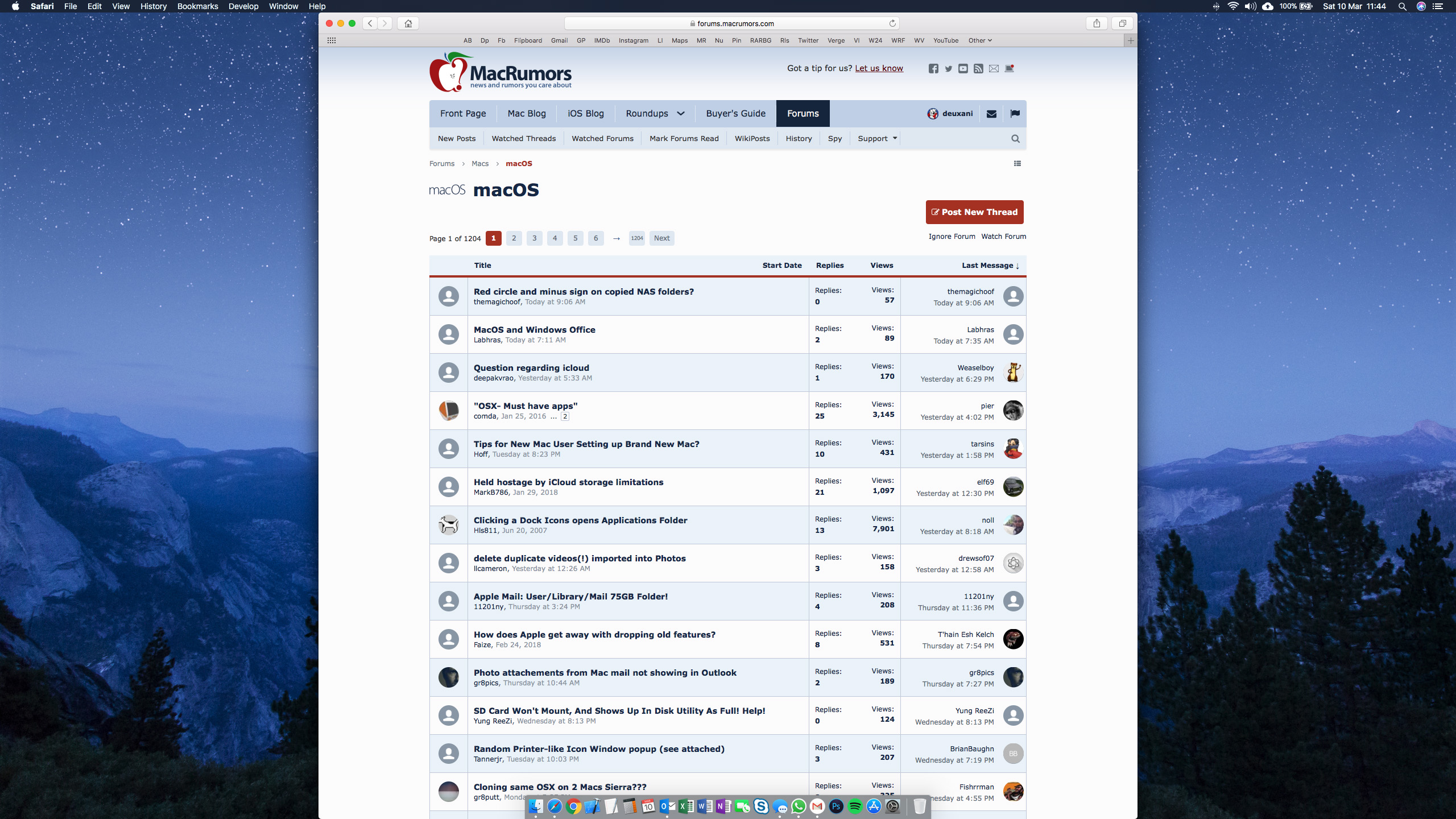Open Google Chrome from the Dock
Image resolution: width=1456 pixels, height=819 pixels.
573,806
